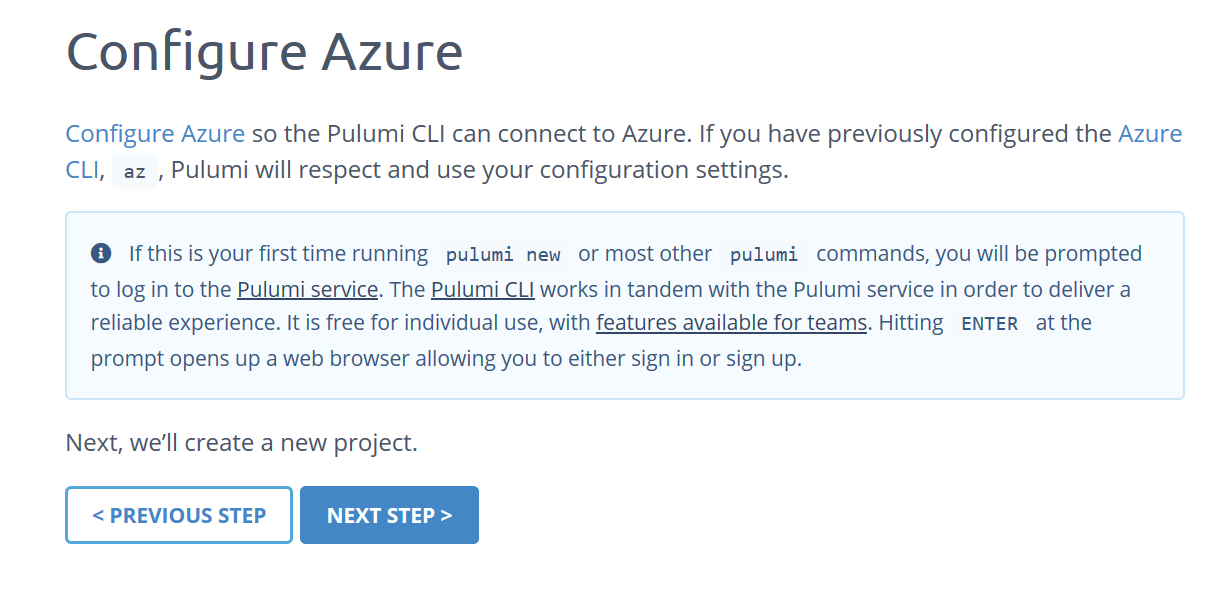Viewport: 1213px width, 593px height.
Task: Click the Pulumi CLI underlined link
Action: pos(483,289)
